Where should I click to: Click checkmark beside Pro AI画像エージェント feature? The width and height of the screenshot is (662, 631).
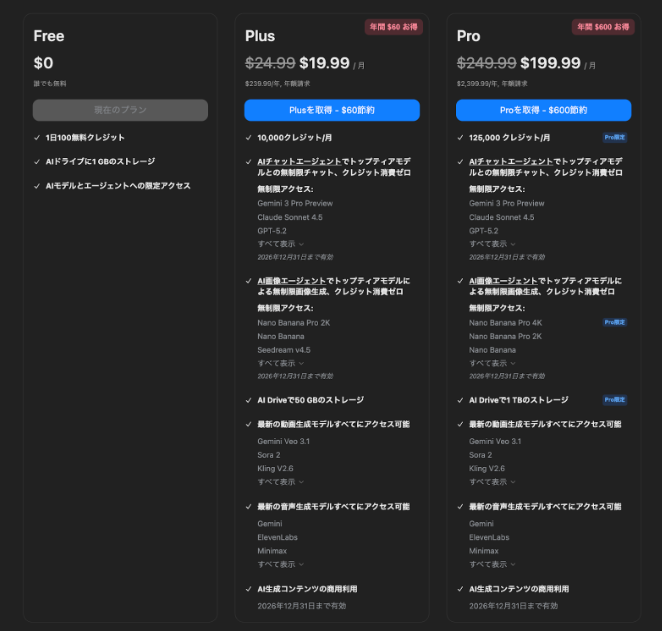(460, 281)
